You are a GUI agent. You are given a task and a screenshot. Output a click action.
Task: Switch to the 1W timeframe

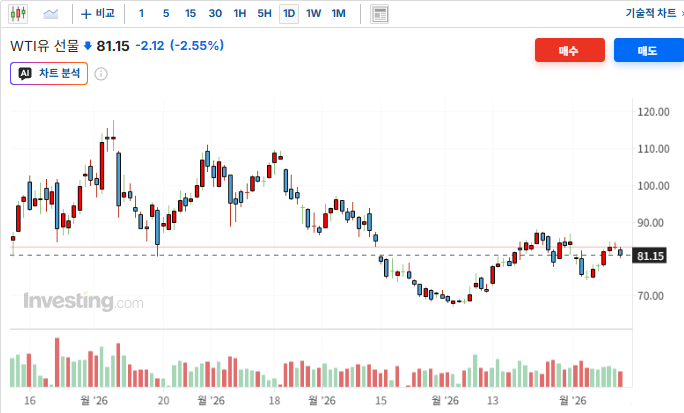[313, 14]
